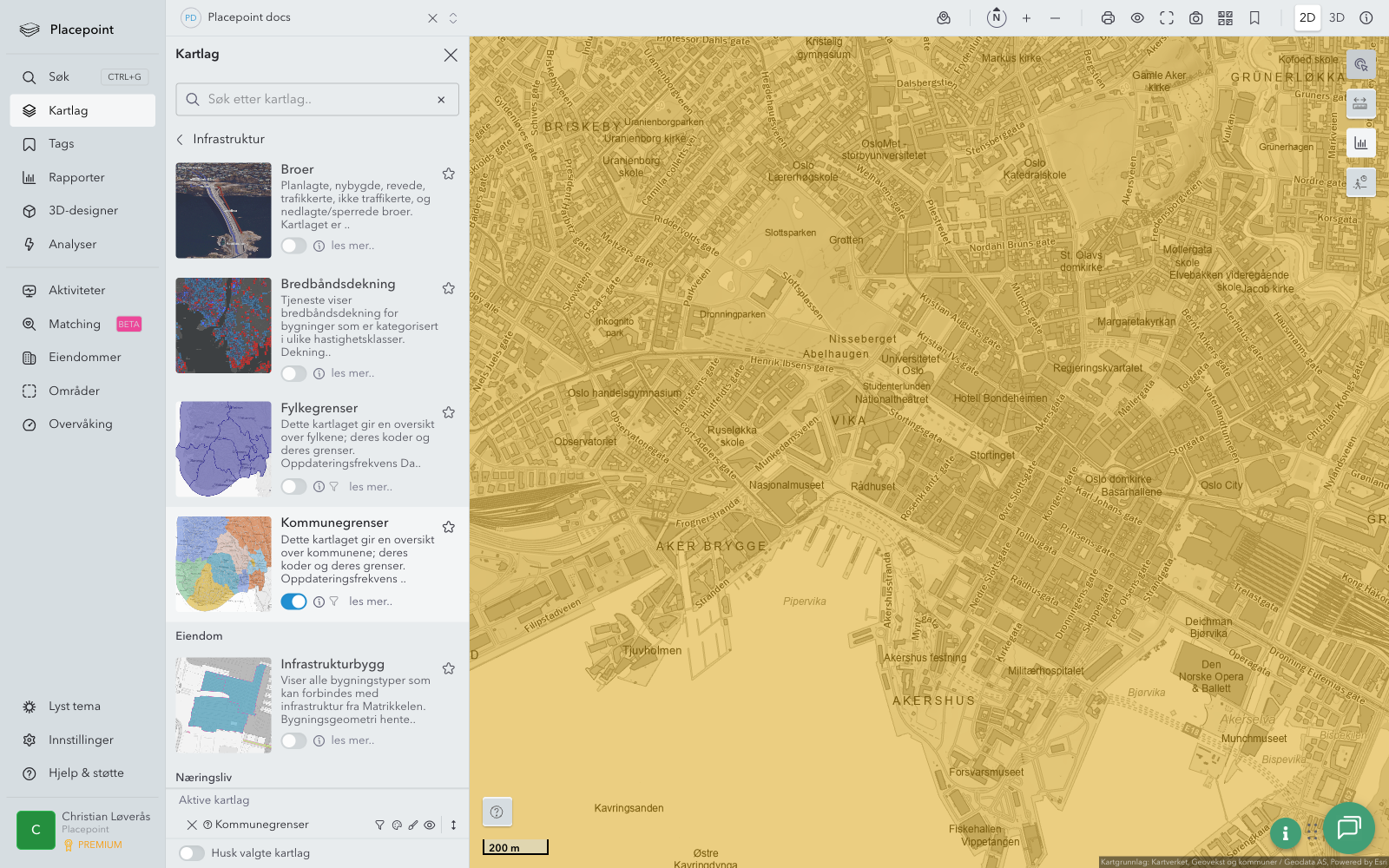Screen dimensions: 1389x868
Task: Expand the Placepoint docs project switcher
Action: coord(453,18)
